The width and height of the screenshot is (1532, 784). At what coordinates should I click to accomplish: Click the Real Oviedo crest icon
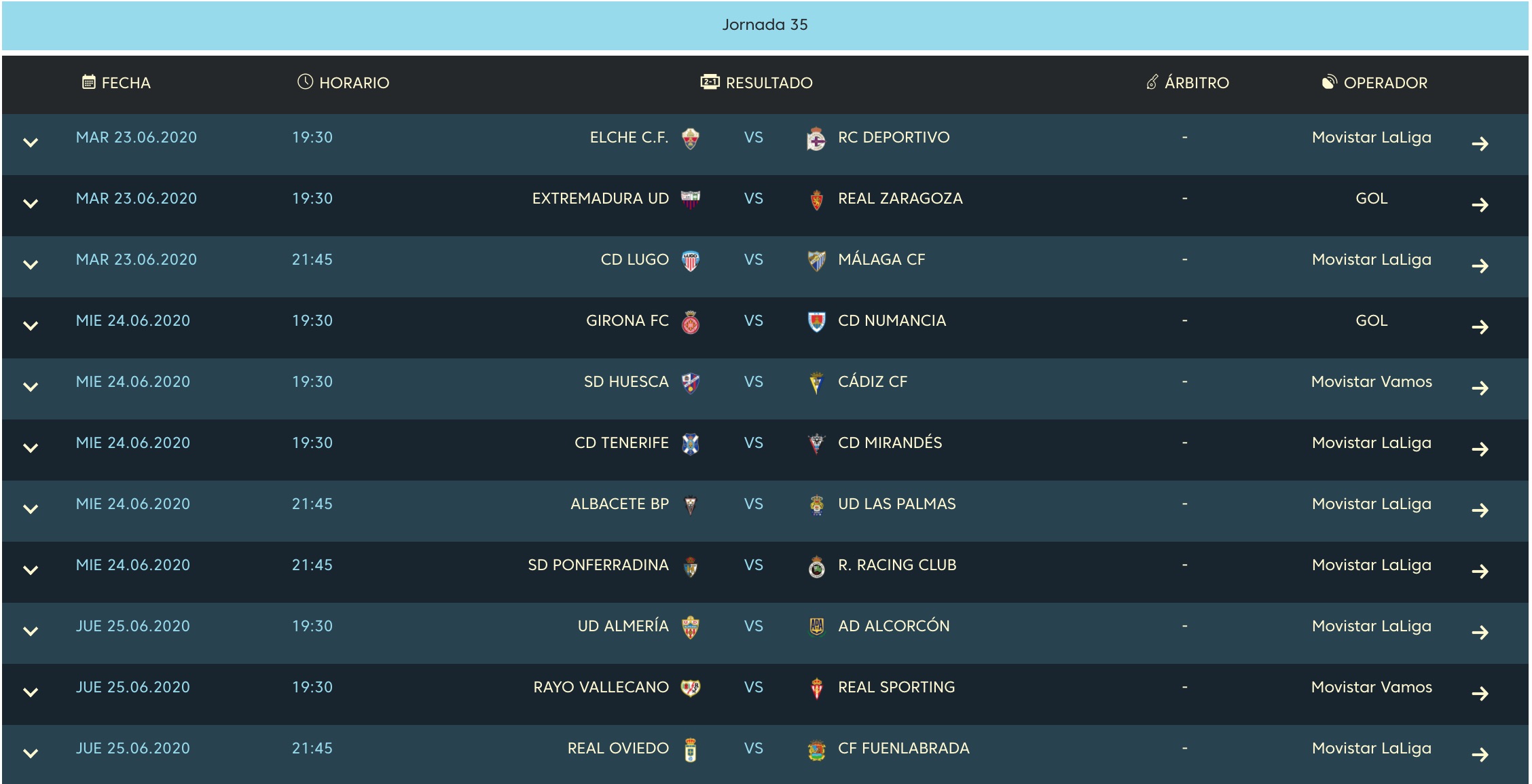tap(691, 749)
